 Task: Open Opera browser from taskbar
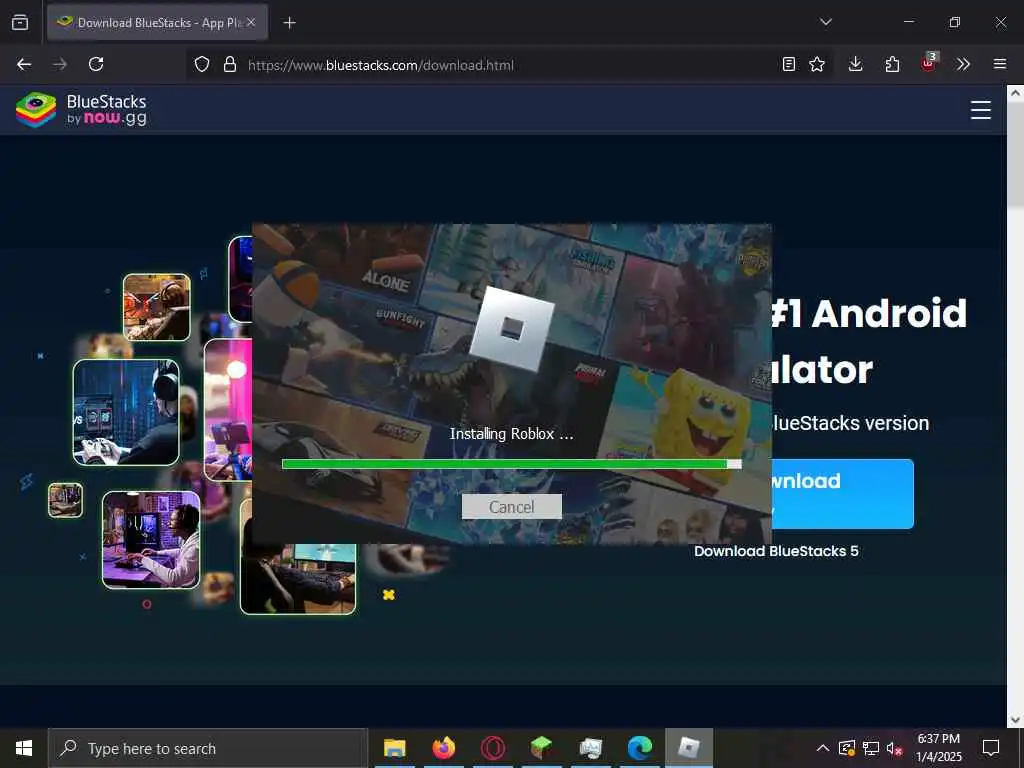(x=492, y=748)
